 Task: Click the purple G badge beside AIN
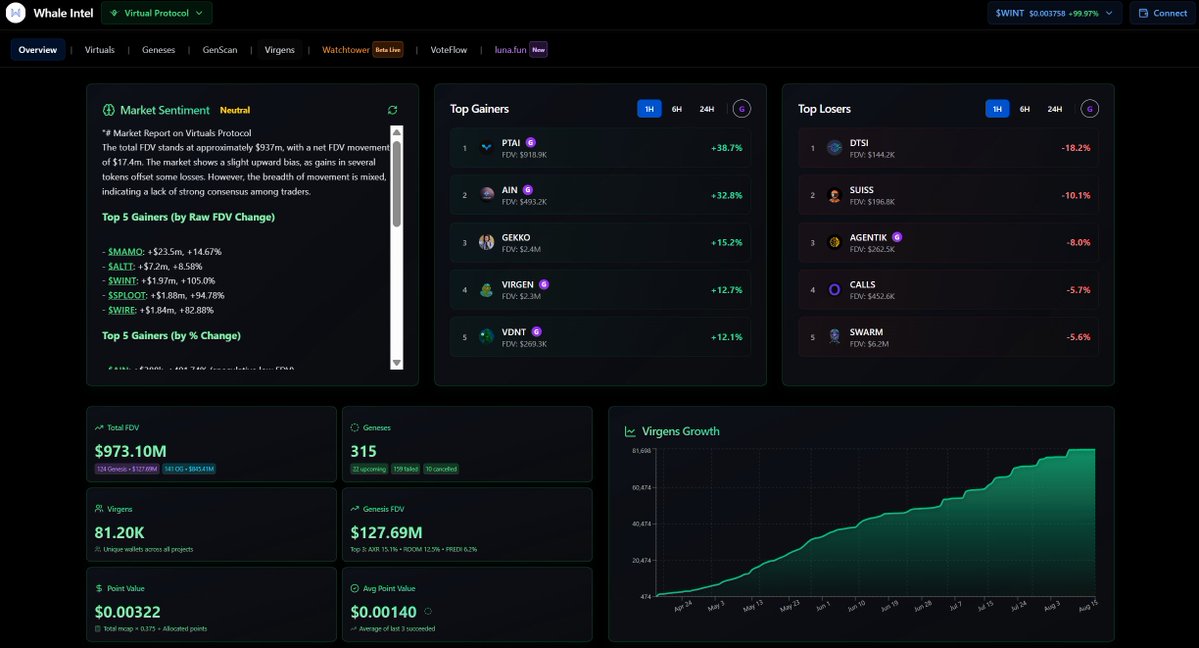pyautogui.click(x=528, y=190)
